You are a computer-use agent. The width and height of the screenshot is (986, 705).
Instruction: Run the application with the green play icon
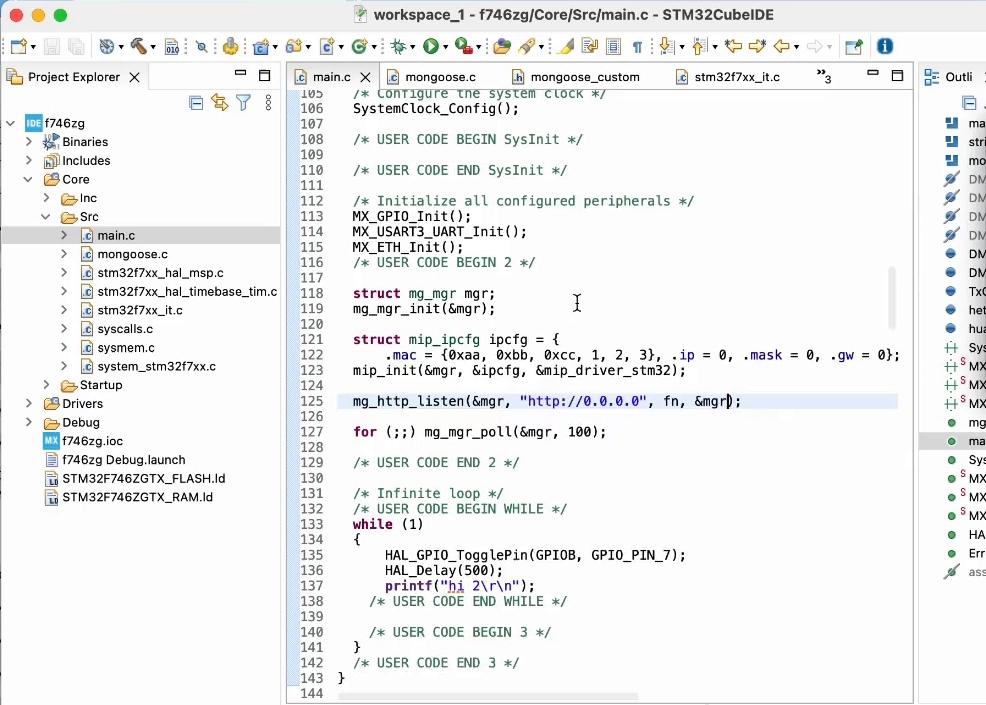433,46
